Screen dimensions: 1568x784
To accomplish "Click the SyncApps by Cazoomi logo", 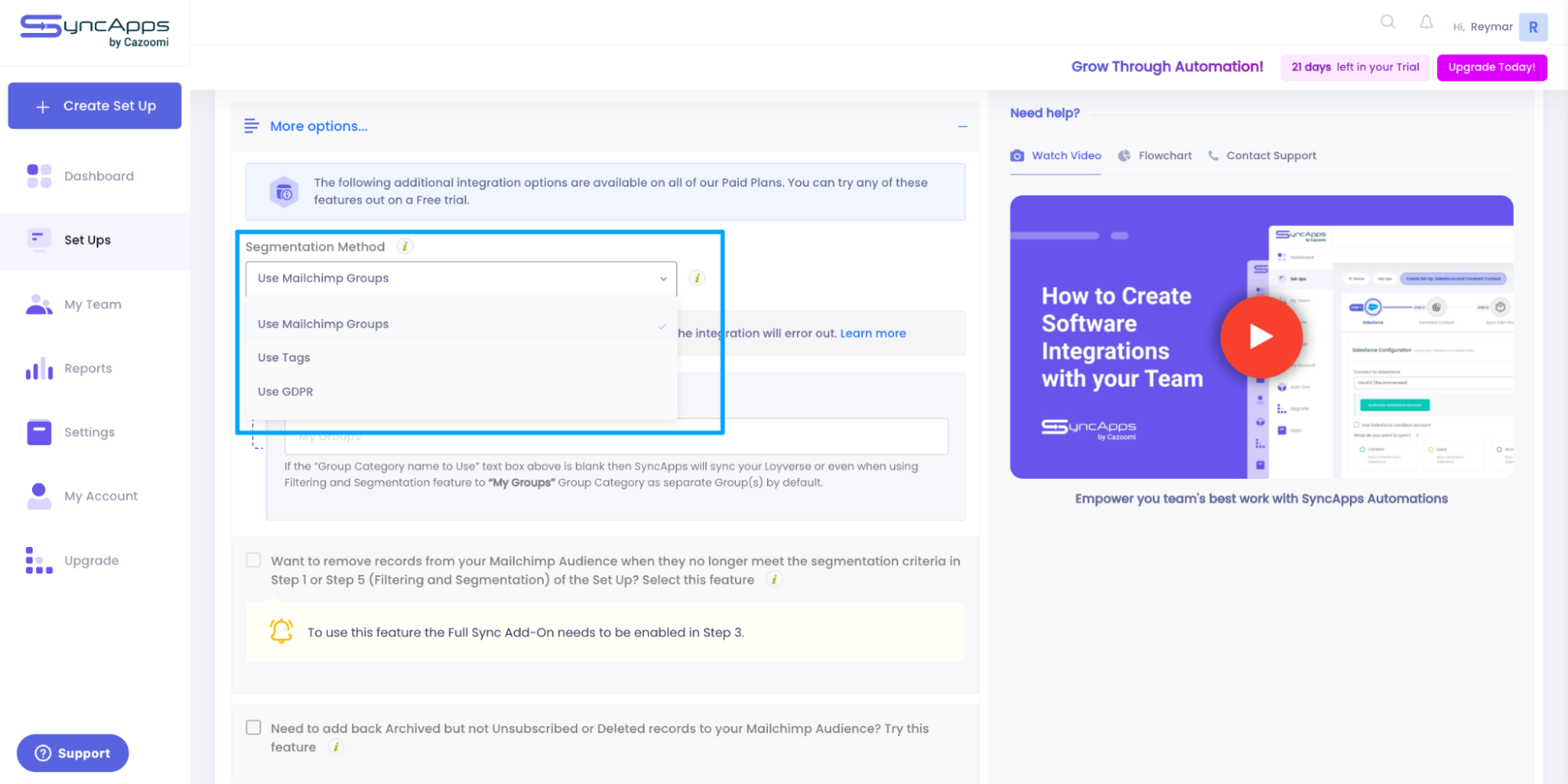I will tap(94, 31).
